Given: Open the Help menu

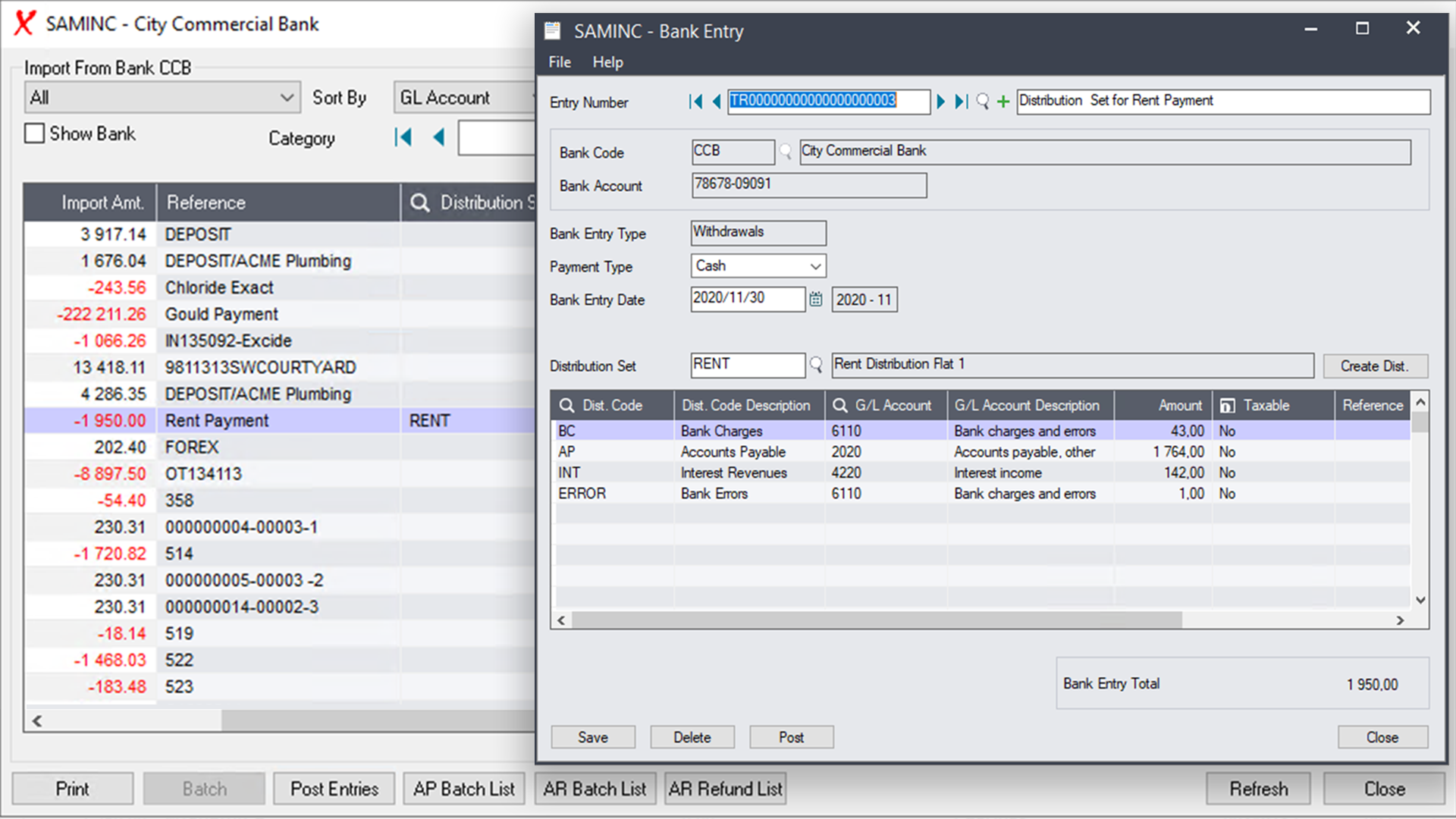Looking at the screenshot, I should 607,62.
